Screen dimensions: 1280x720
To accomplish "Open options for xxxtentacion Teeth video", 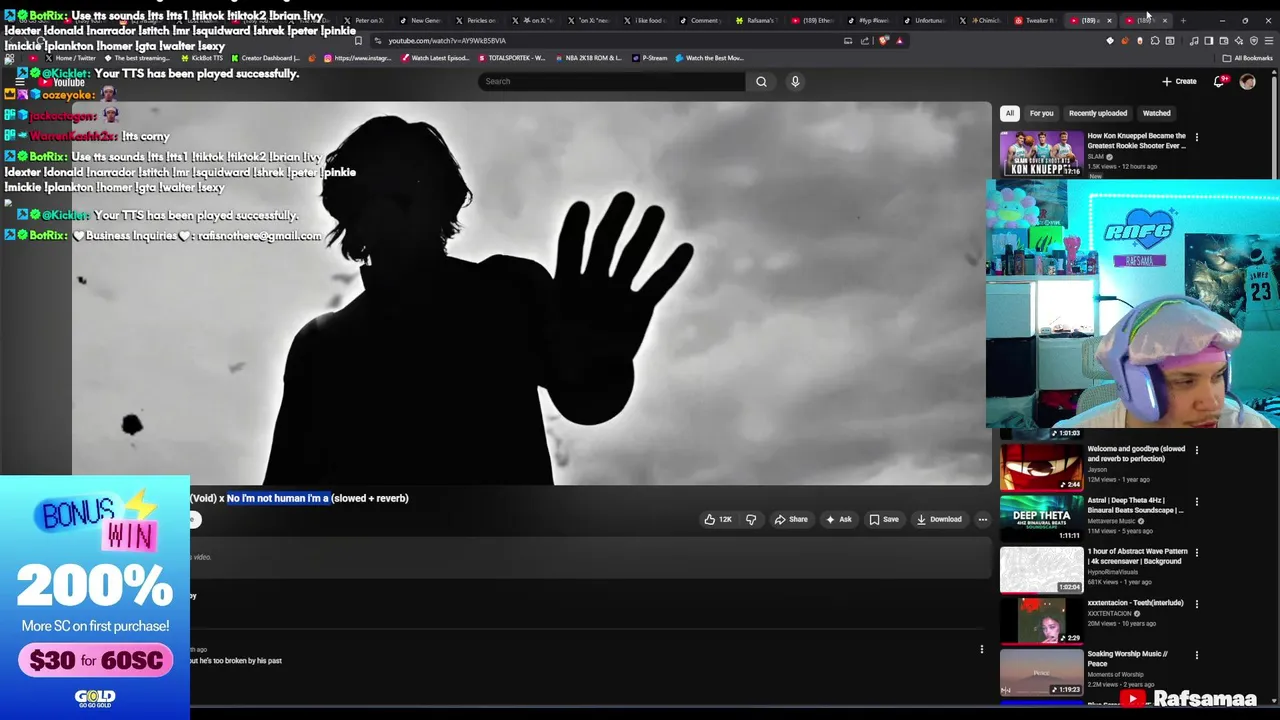I will (1196, 604).
